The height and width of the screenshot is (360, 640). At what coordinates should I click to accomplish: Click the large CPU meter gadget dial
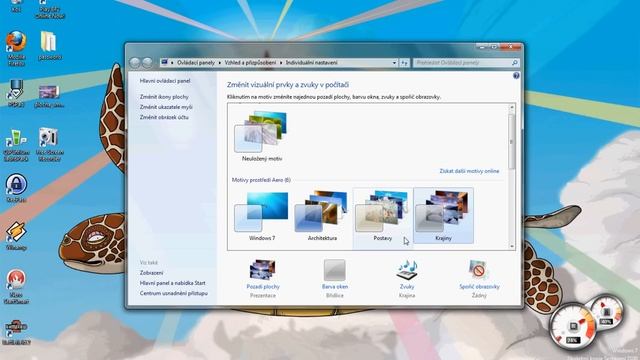pos(573,326)
